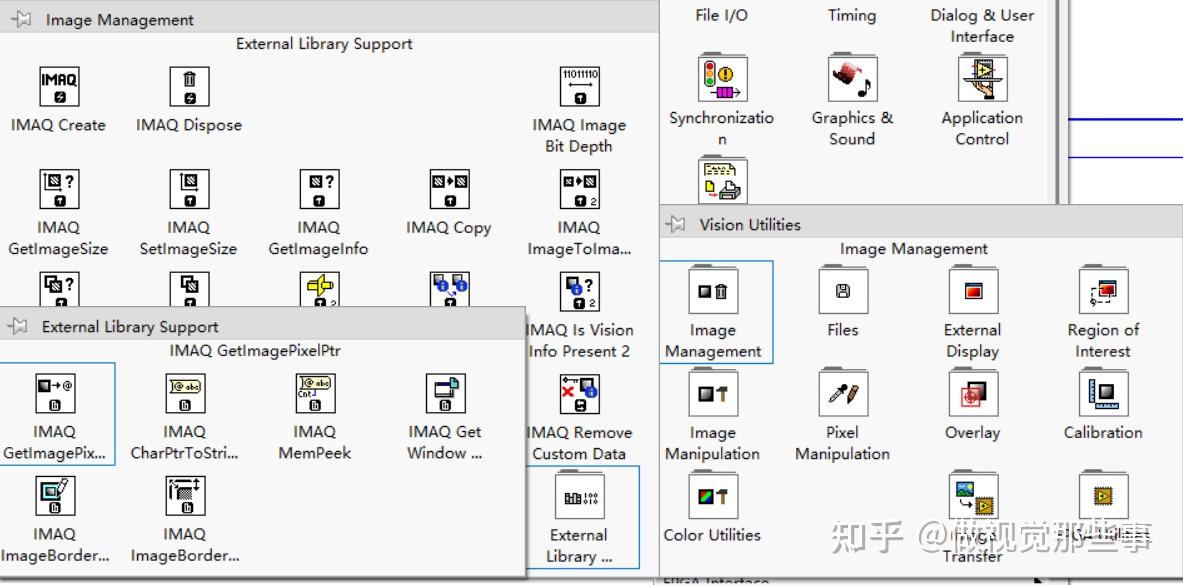Open the Timing category
The width and height of the screenshot is (1183, 585).
pos(851,15)
